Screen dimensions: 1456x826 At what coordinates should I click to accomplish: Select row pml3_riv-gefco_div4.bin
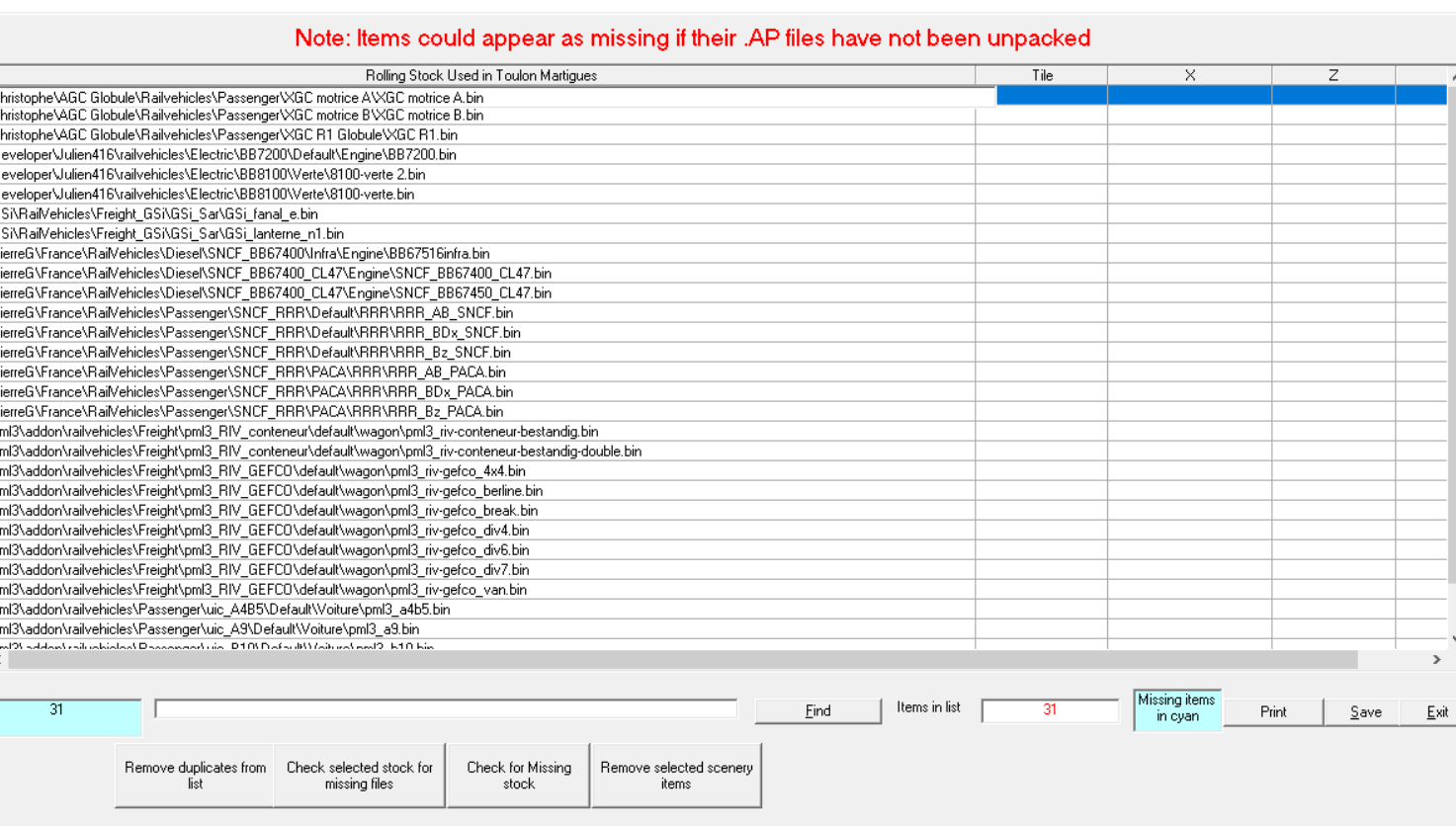point(487,531)
